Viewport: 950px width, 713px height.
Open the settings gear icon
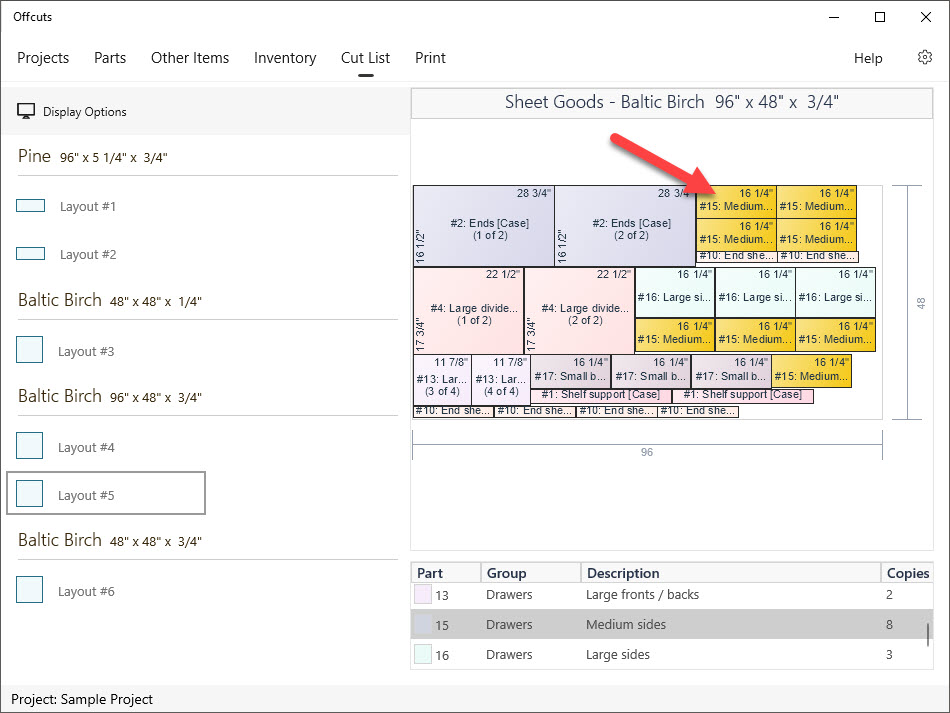click(x=925, y=58)
